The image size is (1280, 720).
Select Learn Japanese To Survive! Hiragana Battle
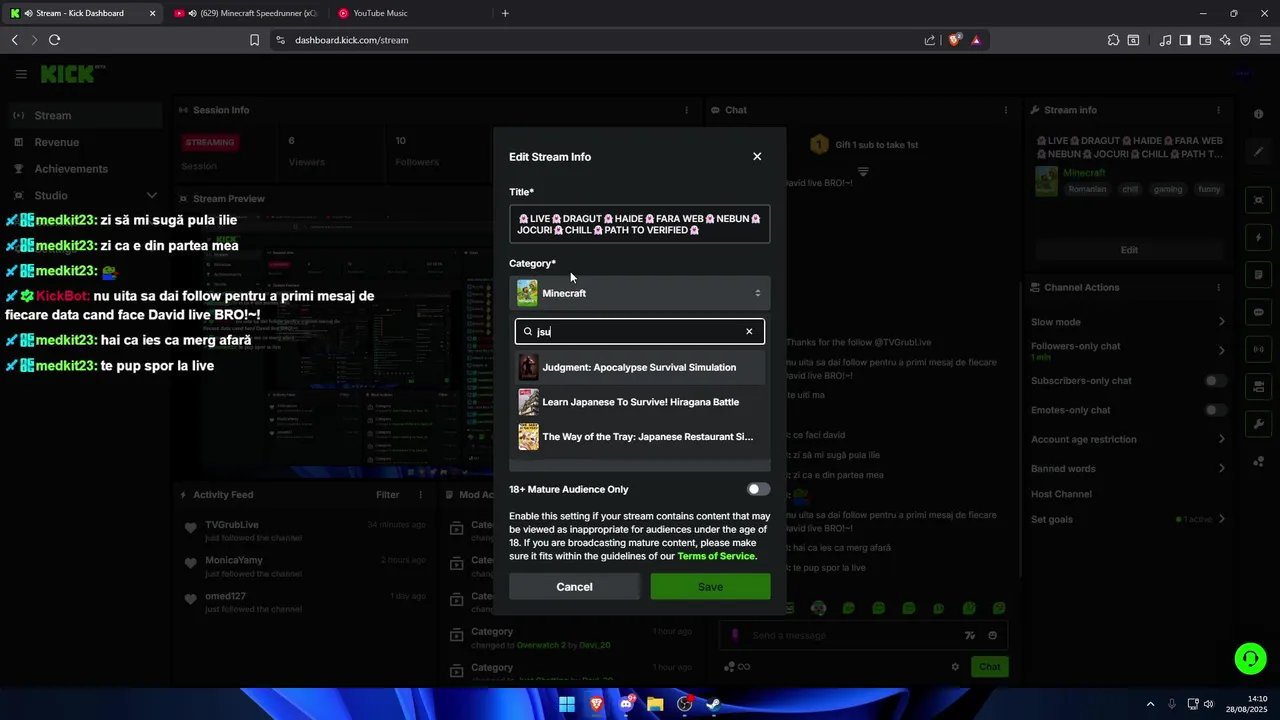pos(640,402)
